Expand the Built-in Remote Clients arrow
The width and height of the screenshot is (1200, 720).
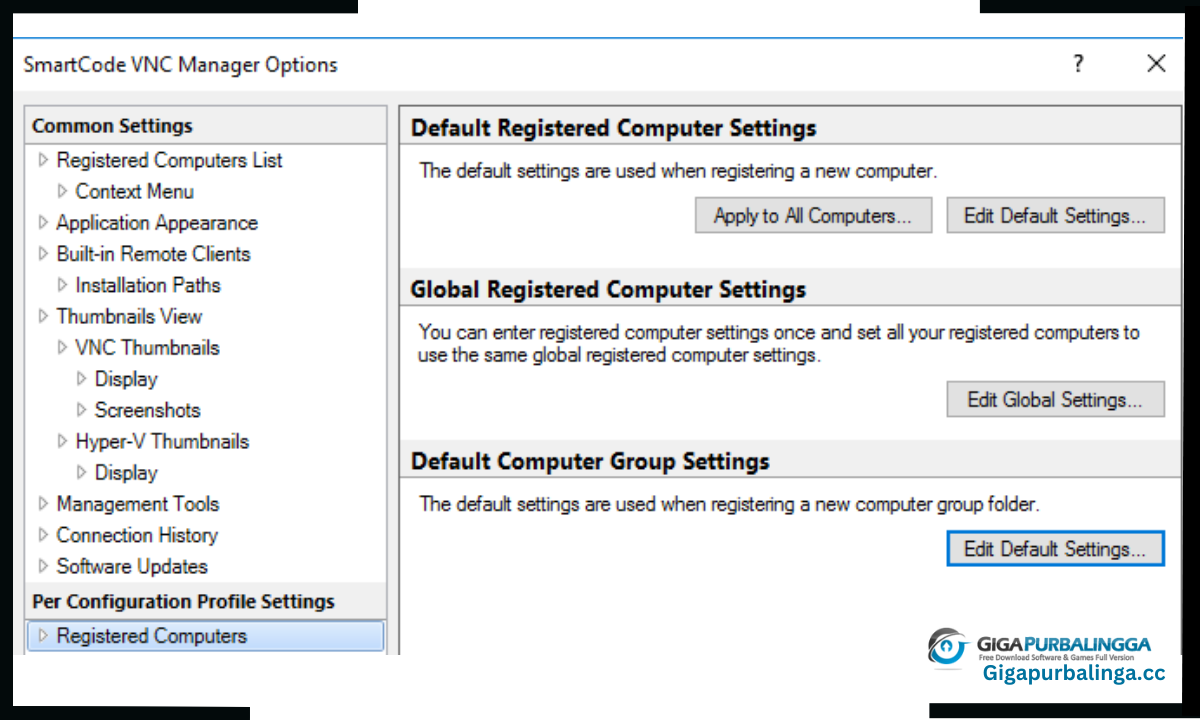coord(43,254)
